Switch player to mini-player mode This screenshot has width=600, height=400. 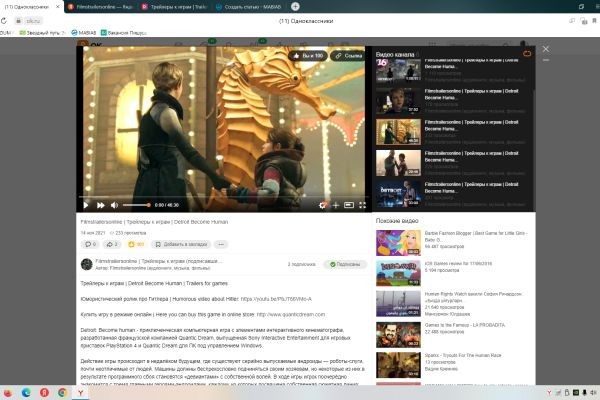tap(349, 205)
